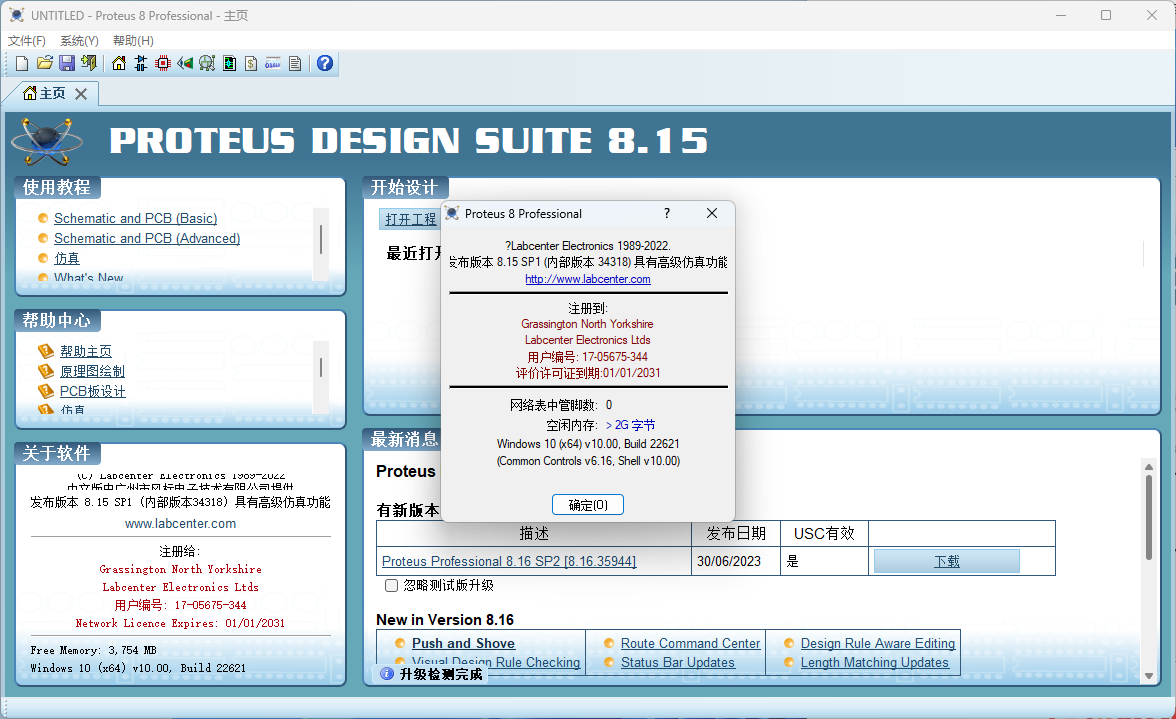Create a new project from toolbar
This screenshot has height=719, width=1176.
tap(22, 64)
